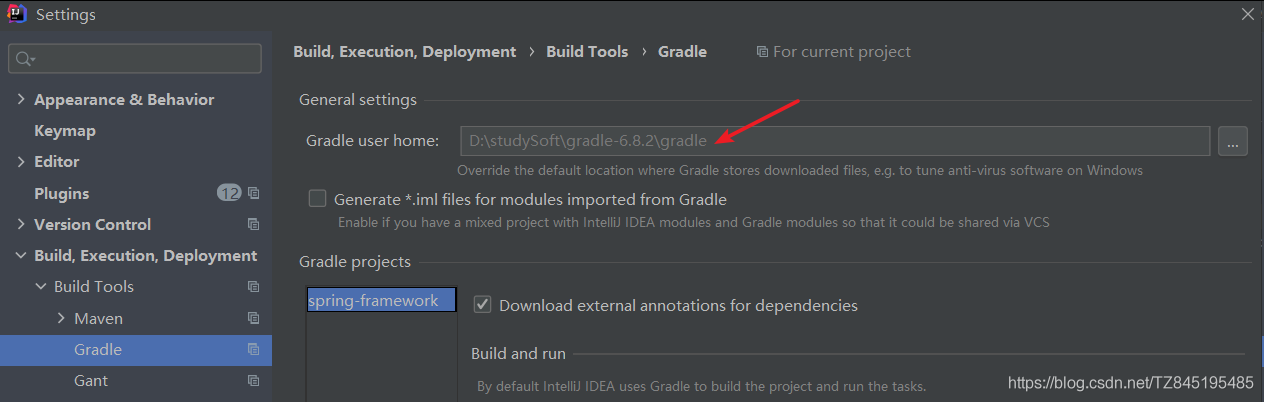Click the project-level icon beside Version Control
This screenshot has height=402, width=1264.
coord(253,224)
